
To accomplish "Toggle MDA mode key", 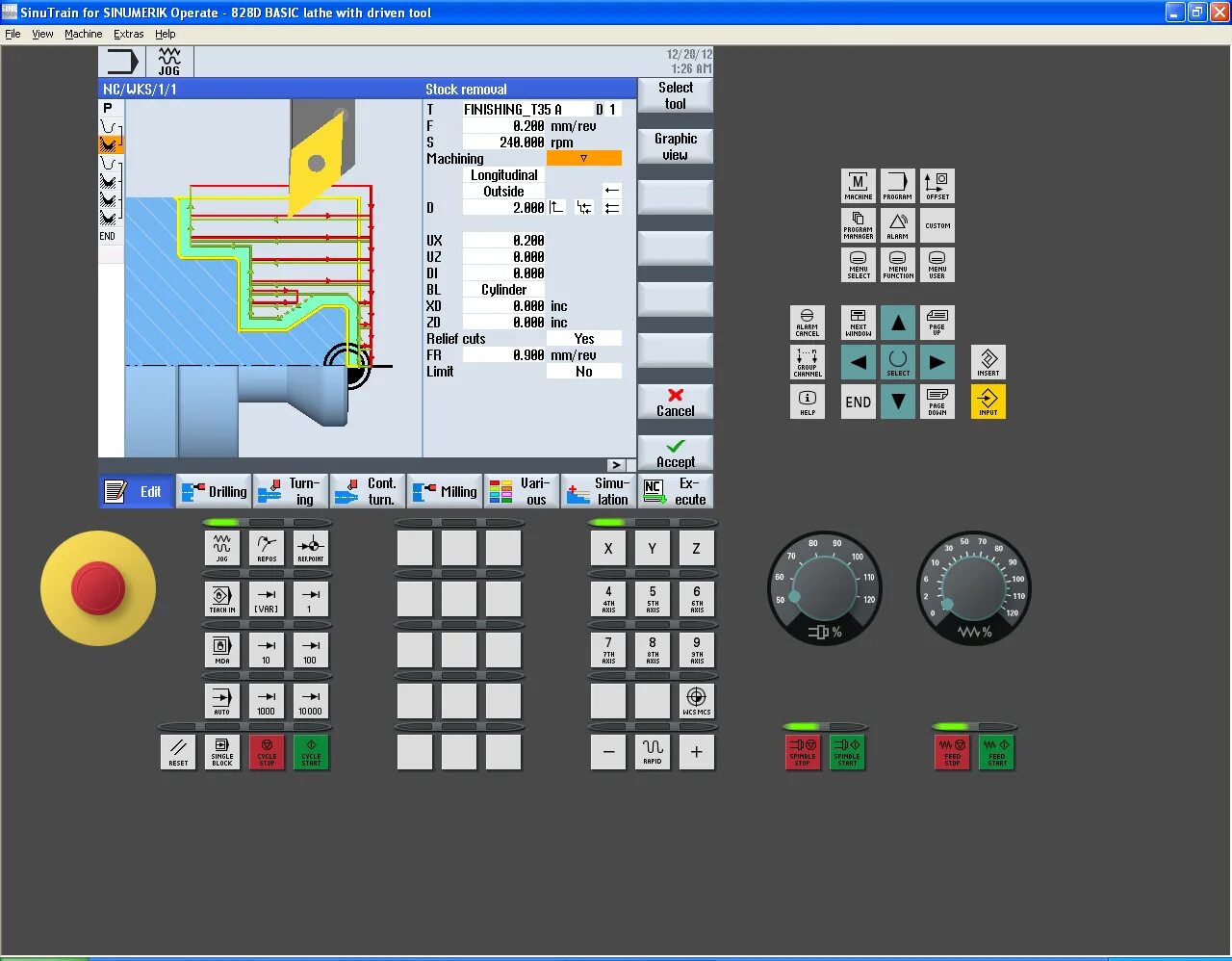I will point(221,650).
